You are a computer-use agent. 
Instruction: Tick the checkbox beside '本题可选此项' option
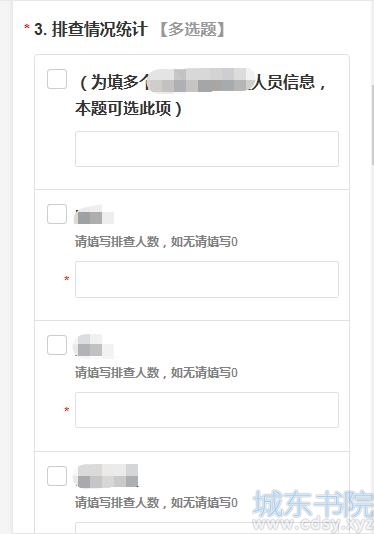click(57, 79)
